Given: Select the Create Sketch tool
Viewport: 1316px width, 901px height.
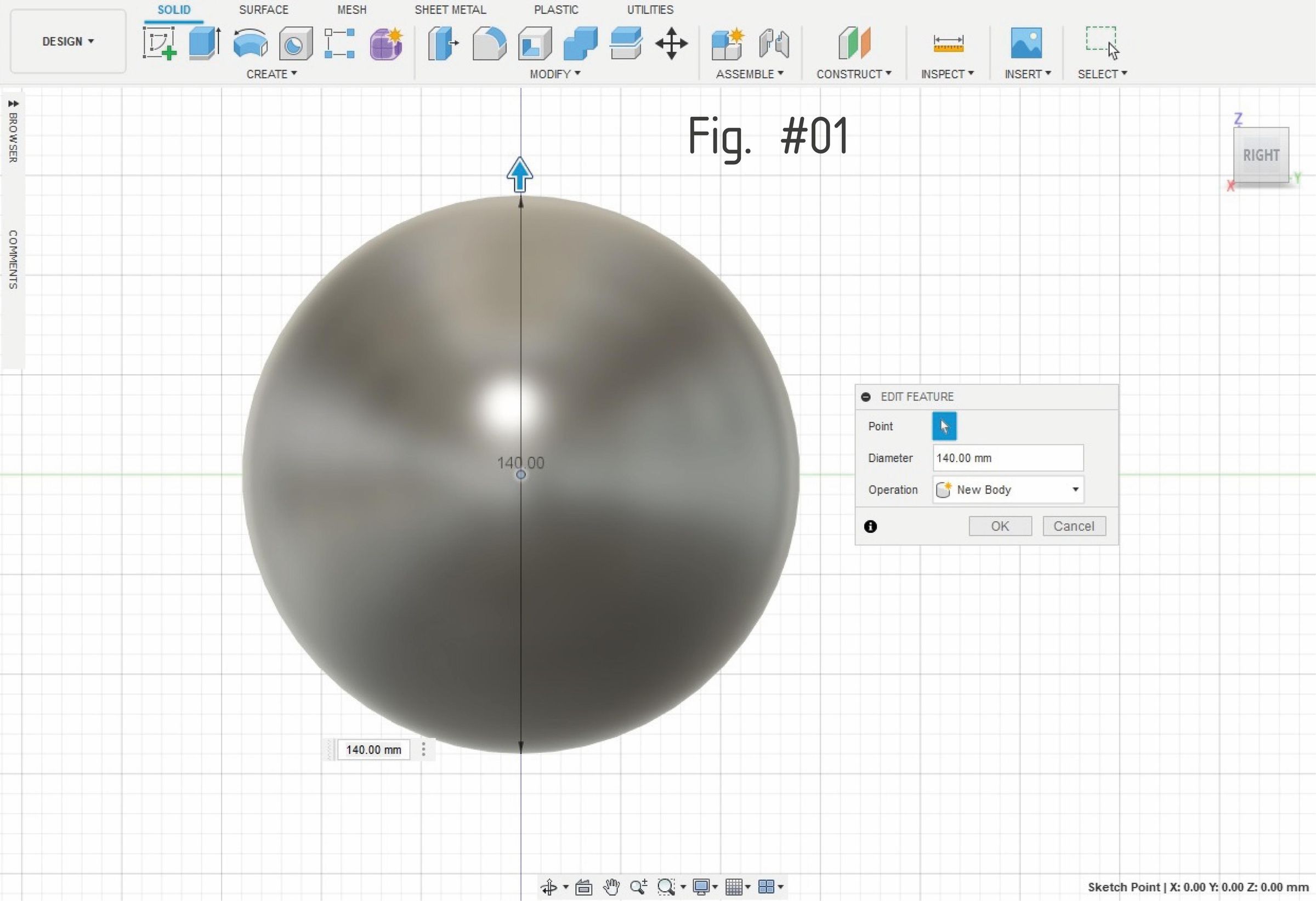Looking at the screenshot, I should pos(159,44).
